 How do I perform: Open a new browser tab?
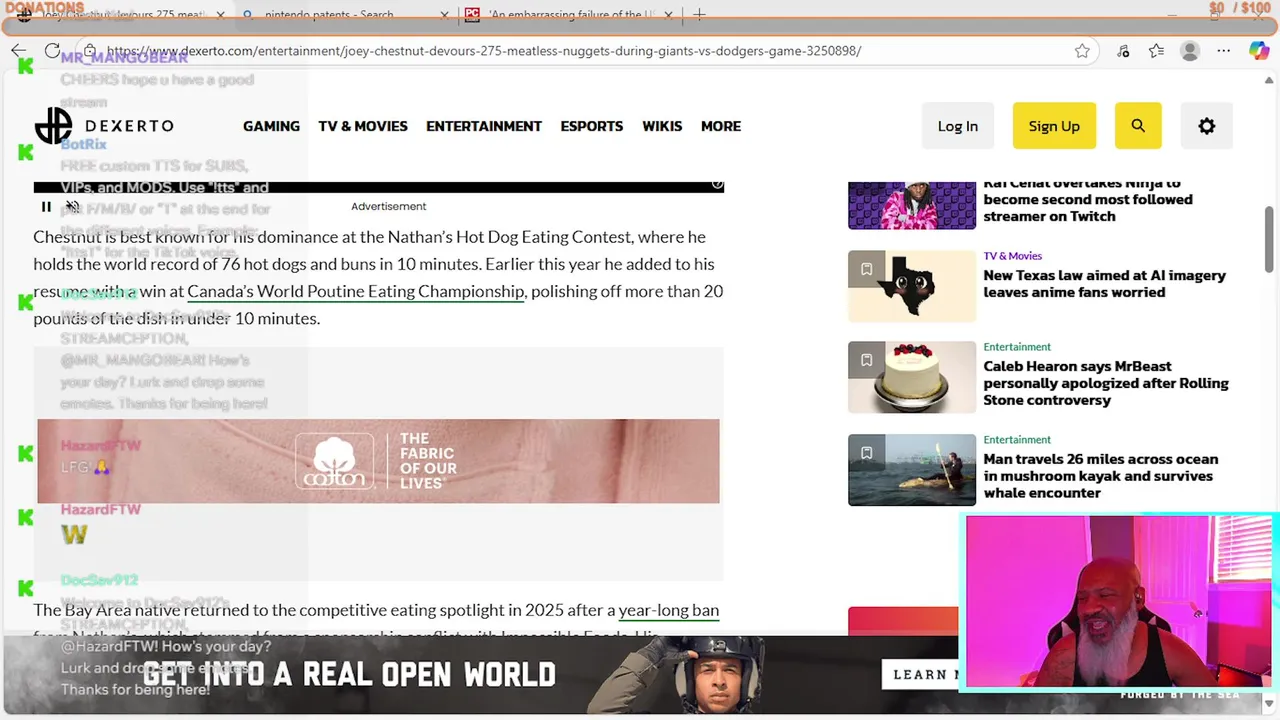(x=699, y=15)
